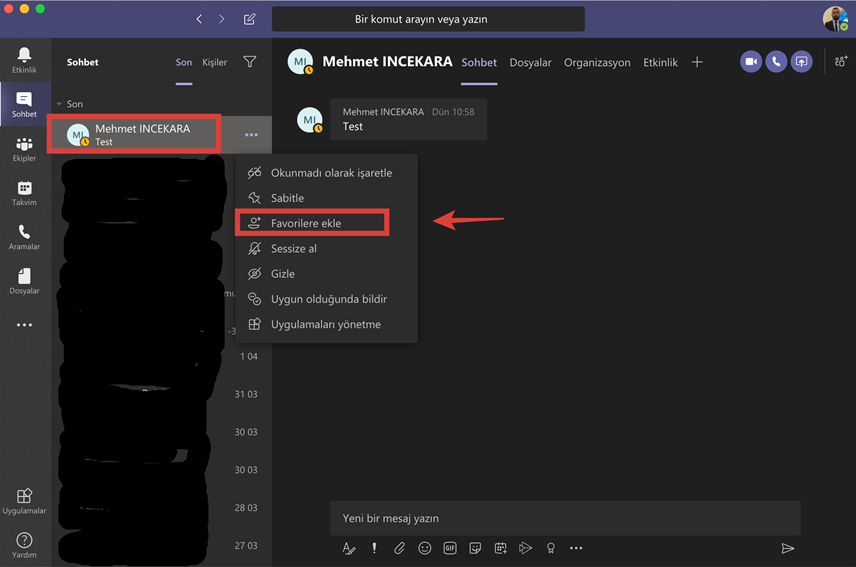Image resolution: width=856 pixels, height=567 pixels.
Task: Attach a file with paperclip icon
Action: (400, 548)
